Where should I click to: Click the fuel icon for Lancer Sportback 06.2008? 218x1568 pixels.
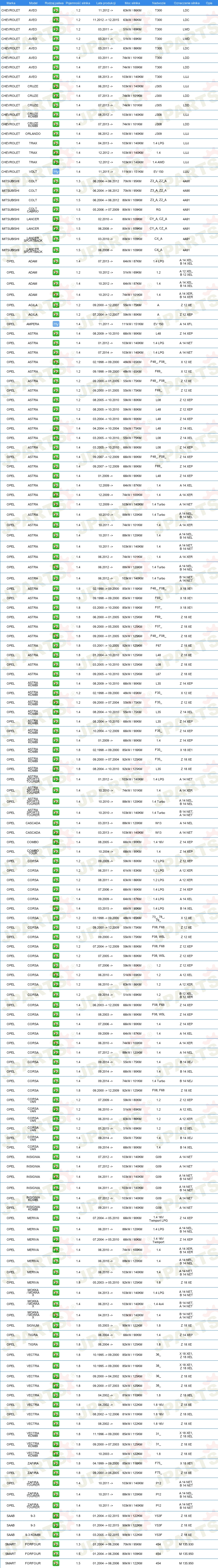coord(56,250)
